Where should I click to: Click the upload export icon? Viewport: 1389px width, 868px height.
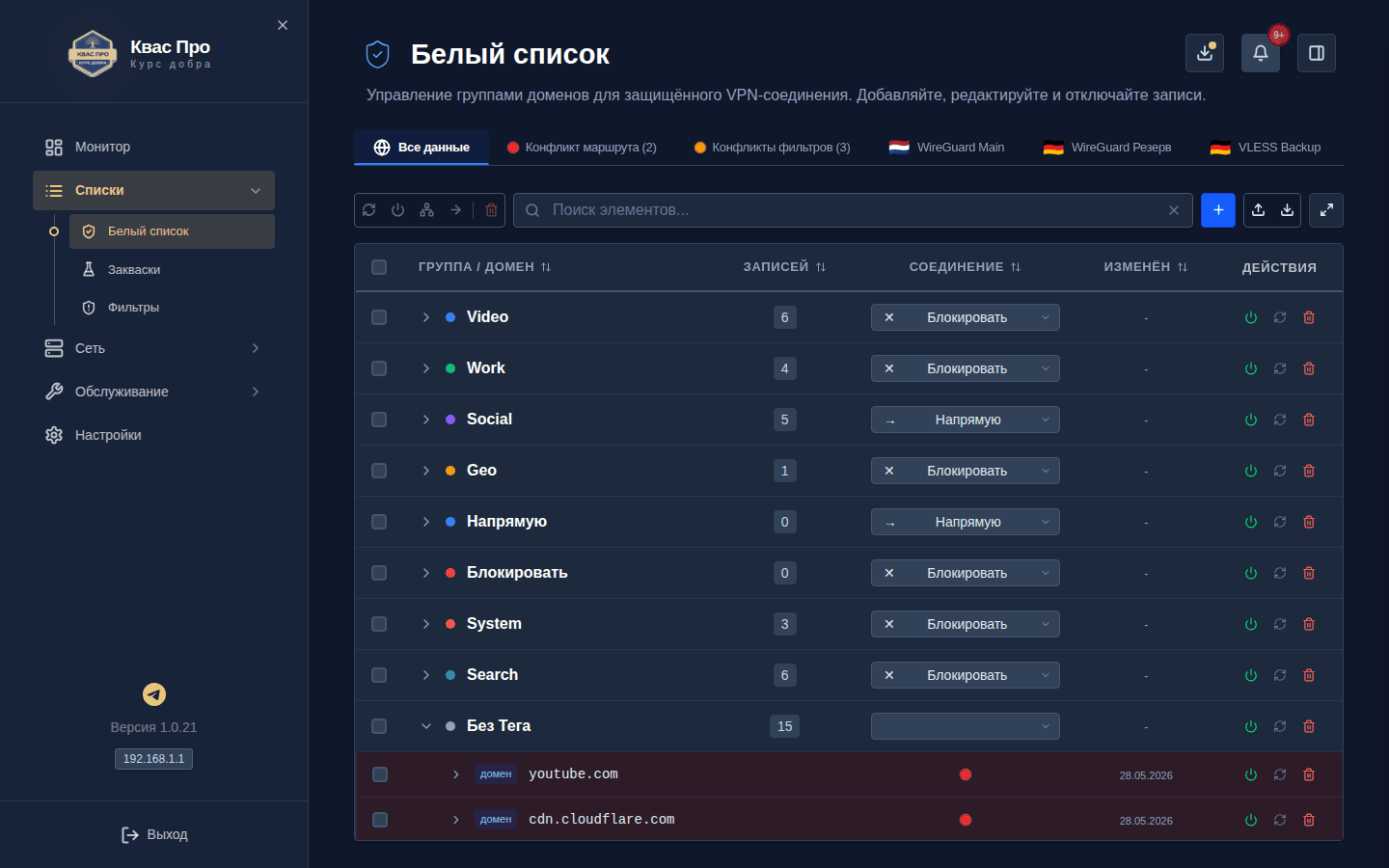pyautogui.click(x=1258, y=210)
